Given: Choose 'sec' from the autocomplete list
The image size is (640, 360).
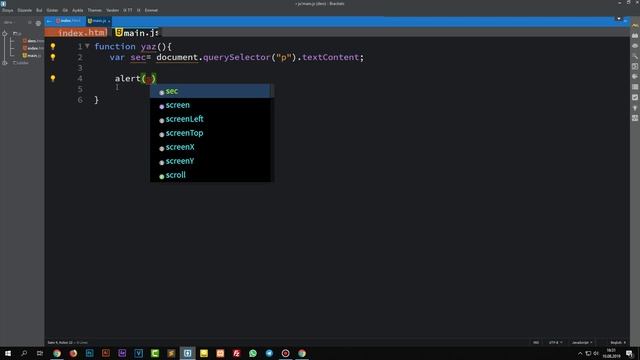Looking at the screenshot, I should (210, 91).
